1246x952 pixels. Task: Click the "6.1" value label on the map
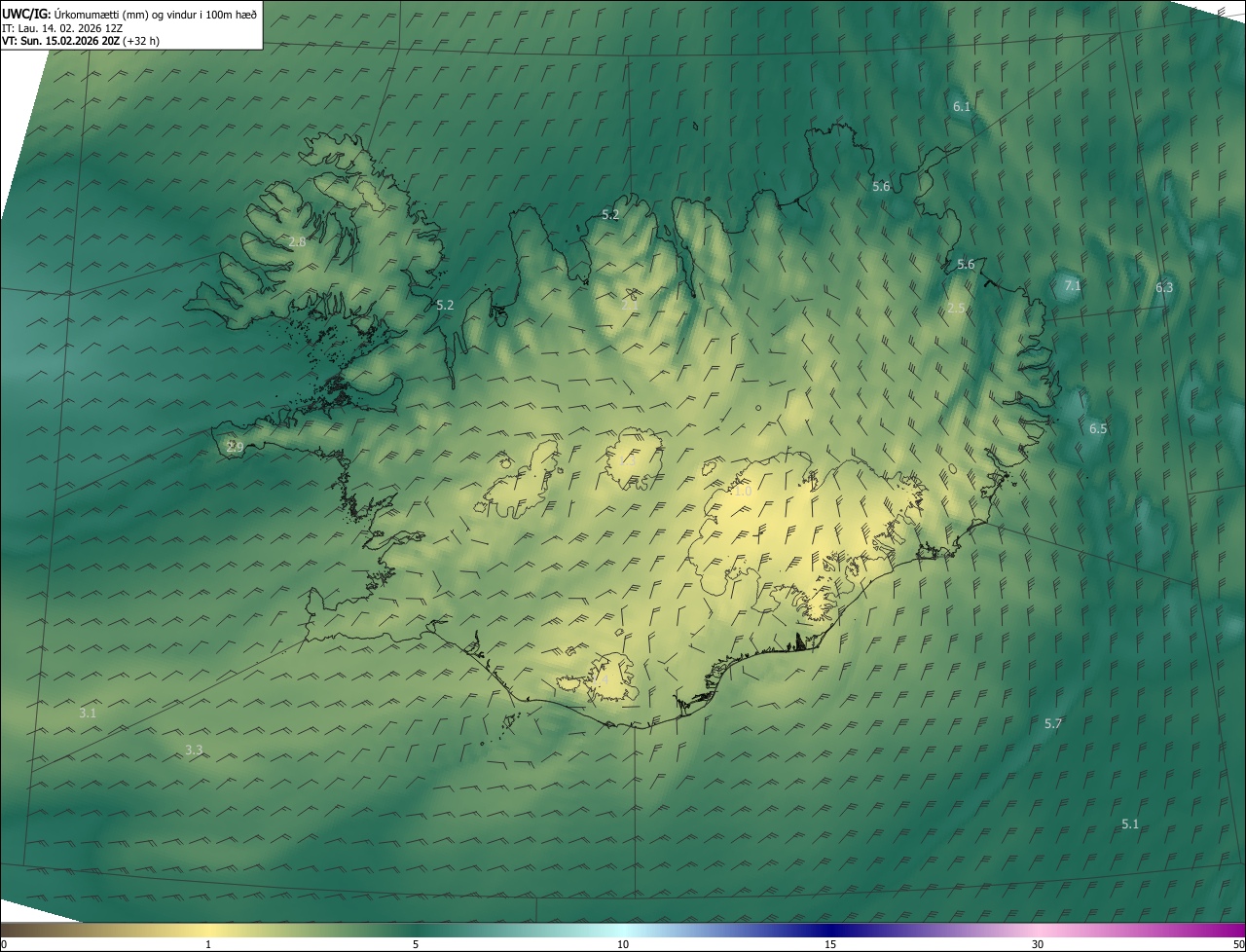pyautogui.click(x=962, y=106)
